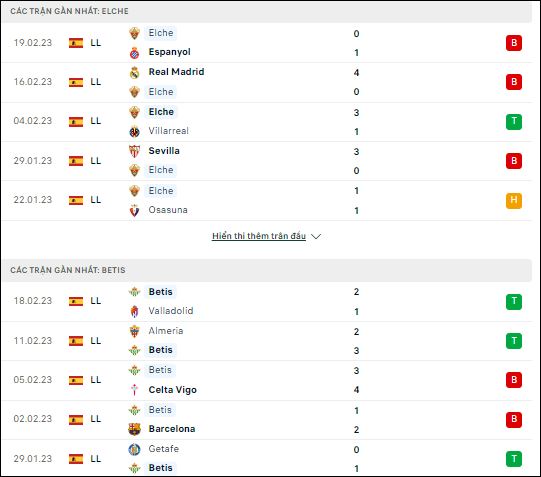Image resolution: width=541 pixels, height=477 pixels.
Task: Click the Espanyol club crest icon
Action: 134,53
